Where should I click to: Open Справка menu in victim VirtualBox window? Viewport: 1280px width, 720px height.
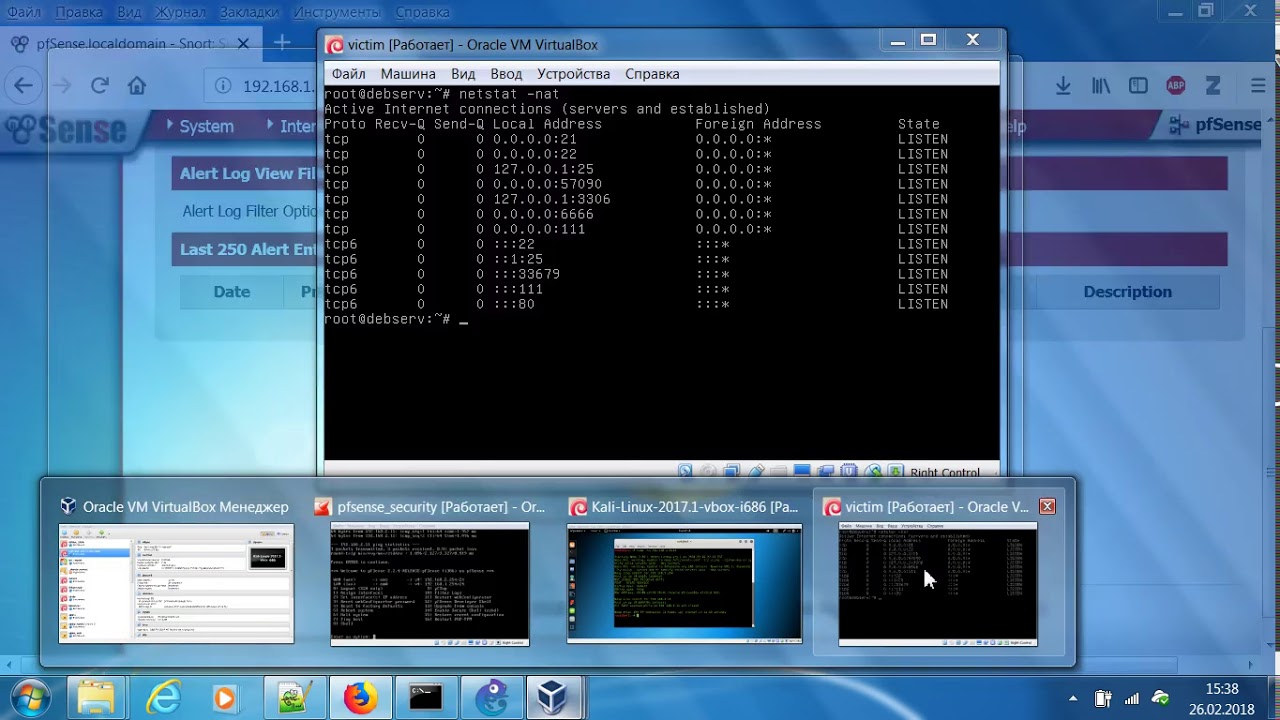[x=652, y=74]
